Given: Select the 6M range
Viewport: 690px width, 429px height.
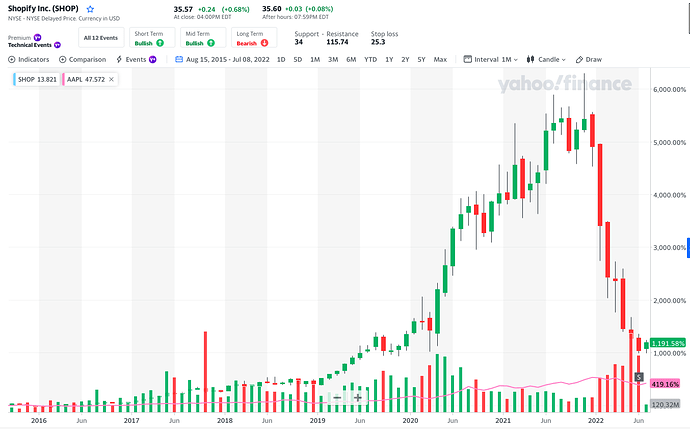Looking at the screenshot, I should [351, 59].
